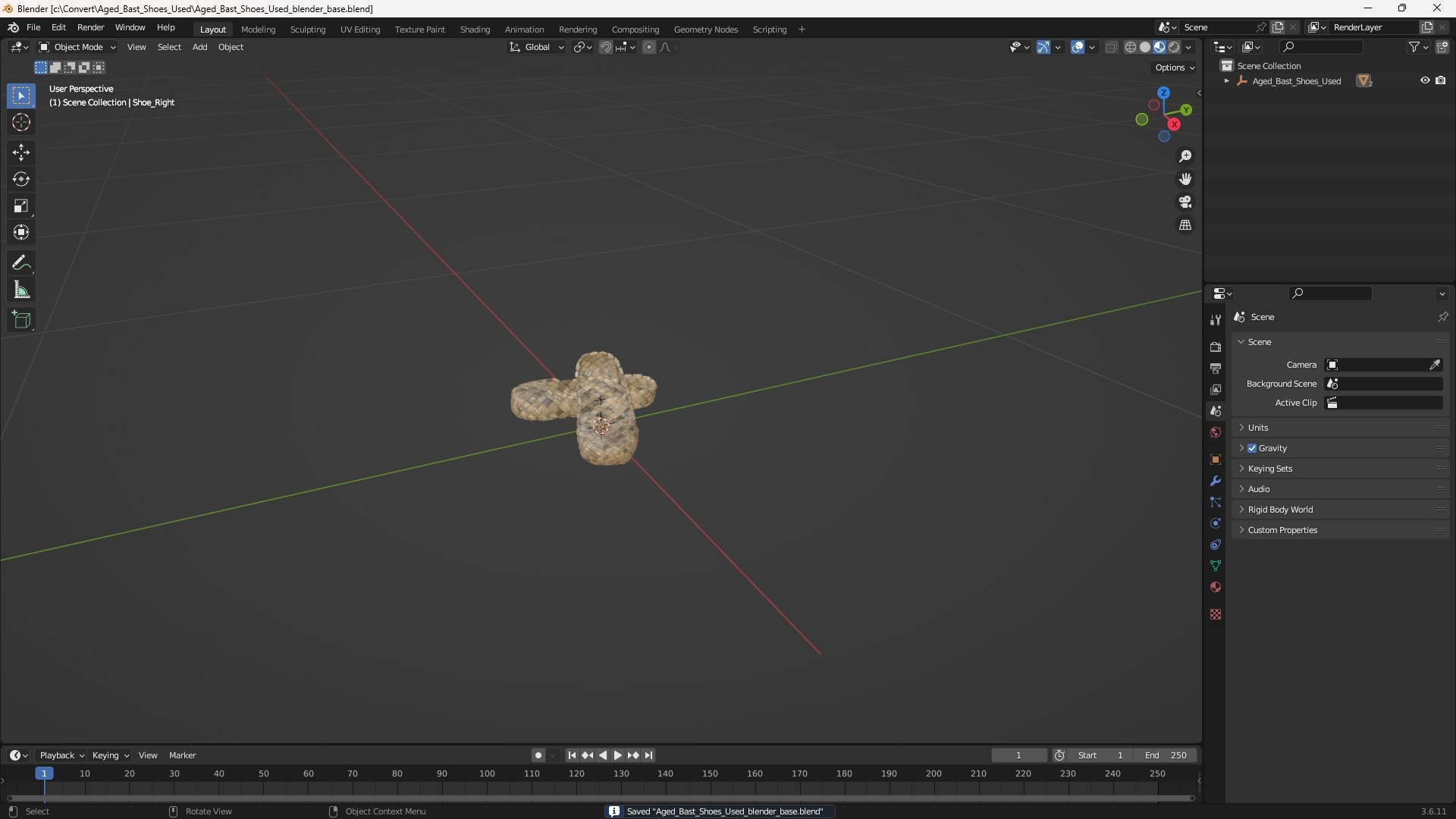This screenshot has width=1456, height=819.
Task: Switch to wireframe viewport shading
Action: point(1131,47)
